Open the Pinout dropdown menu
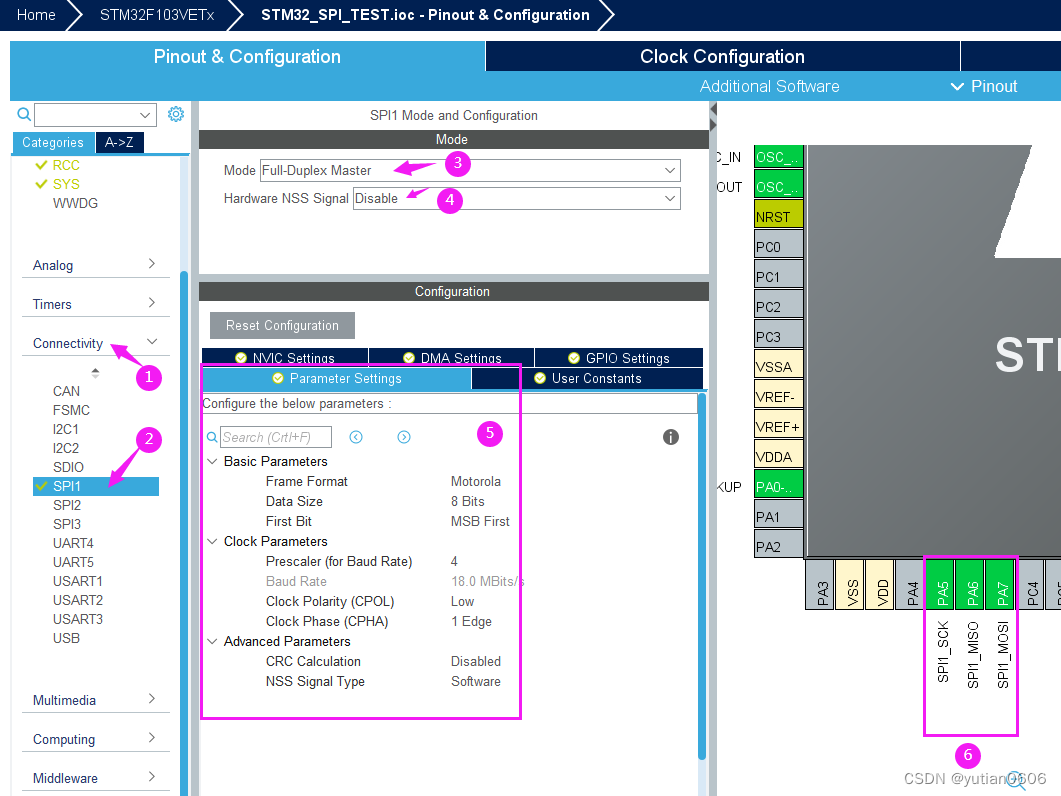Image resolution: width=1061 pixels, height=796 pixels. tap(984, 86)
